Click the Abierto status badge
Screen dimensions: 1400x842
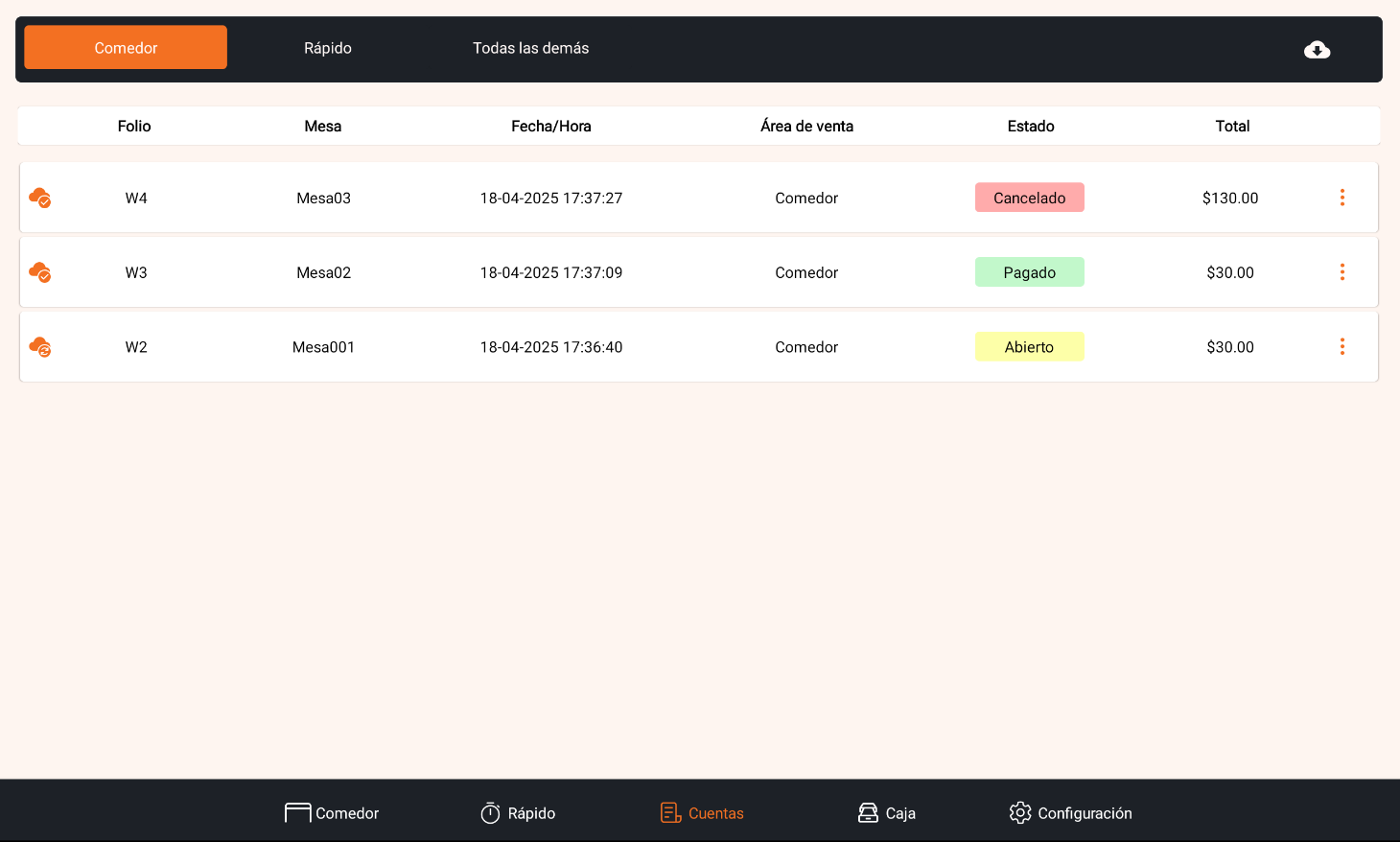(1030, 347)
